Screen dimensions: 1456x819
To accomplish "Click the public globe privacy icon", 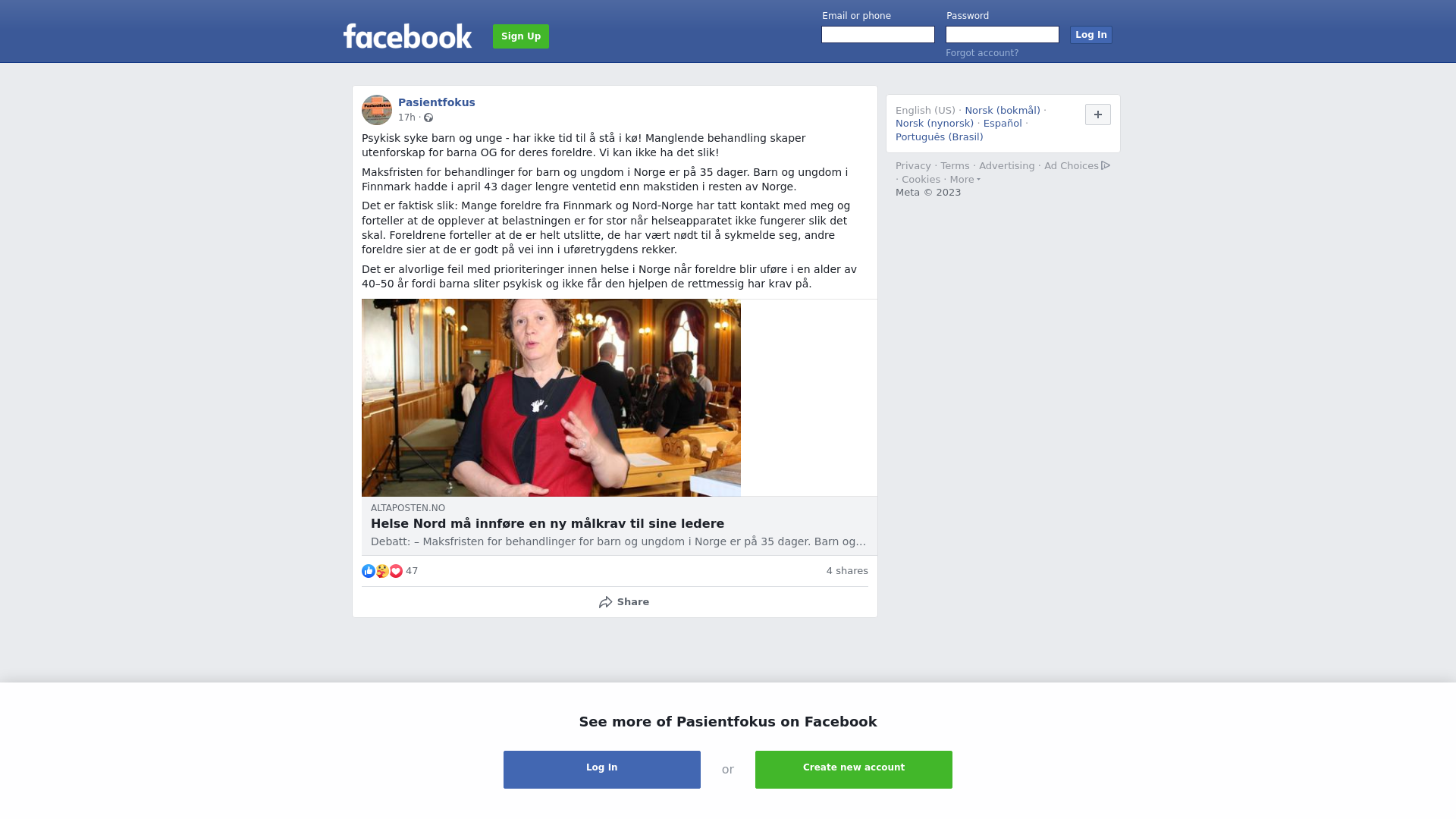I will (x=428, y=118).
